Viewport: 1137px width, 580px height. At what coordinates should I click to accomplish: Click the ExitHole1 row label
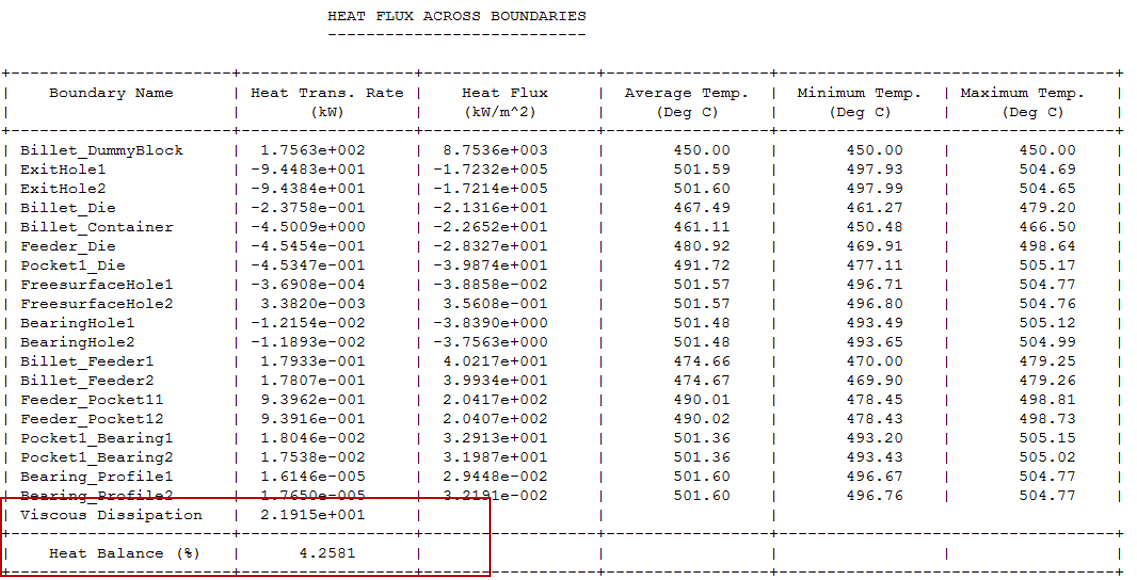[63, 169]
